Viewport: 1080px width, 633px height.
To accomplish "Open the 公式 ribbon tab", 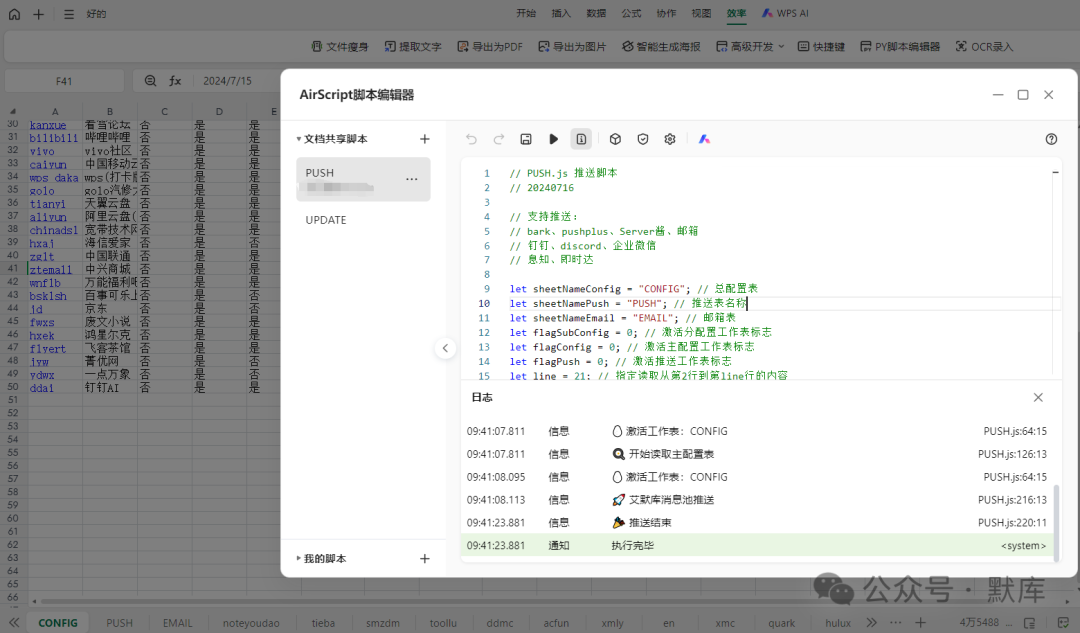I will tap(631, 13).
